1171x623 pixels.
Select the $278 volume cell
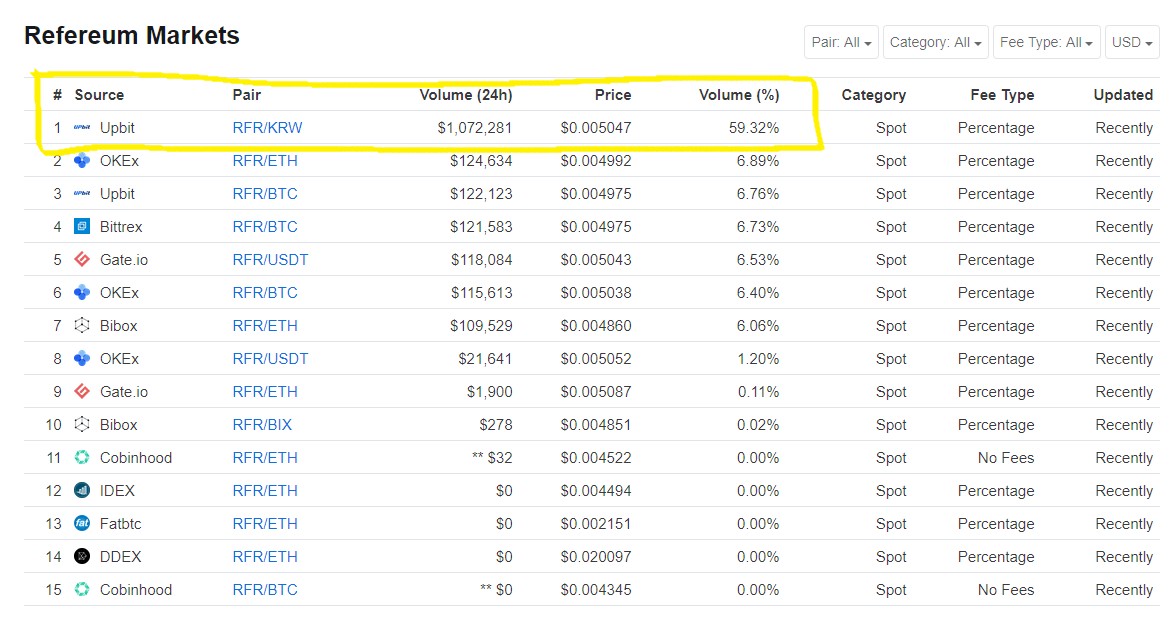pos(496,424)
